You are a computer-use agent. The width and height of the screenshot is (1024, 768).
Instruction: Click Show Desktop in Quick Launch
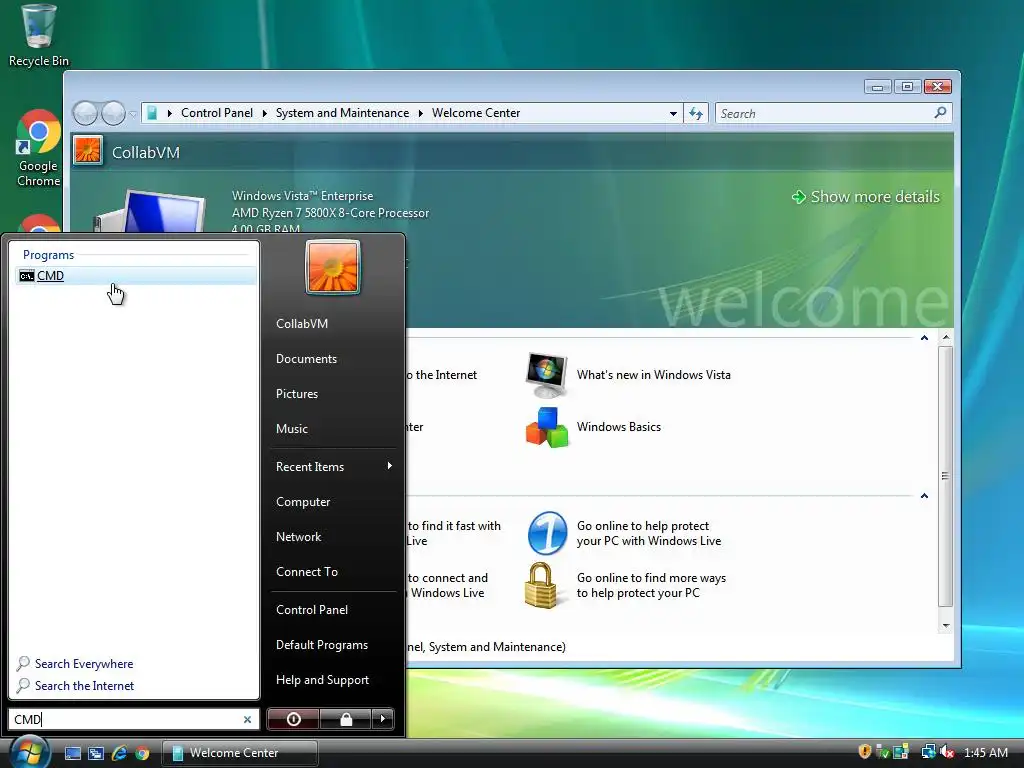pyautogui.click(x=72, y=753)
